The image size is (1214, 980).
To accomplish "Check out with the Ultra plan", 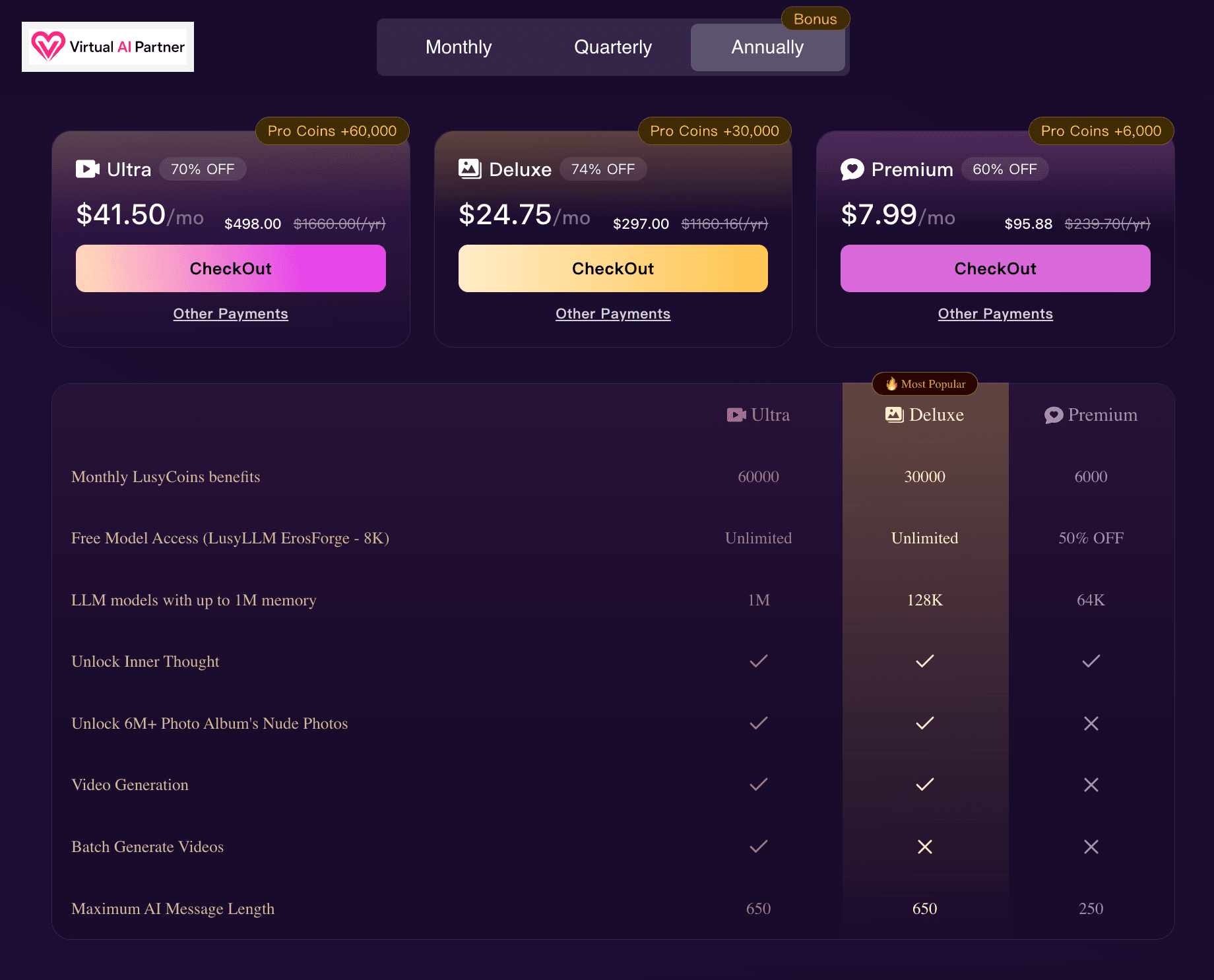I will click(x=231, y=268).
